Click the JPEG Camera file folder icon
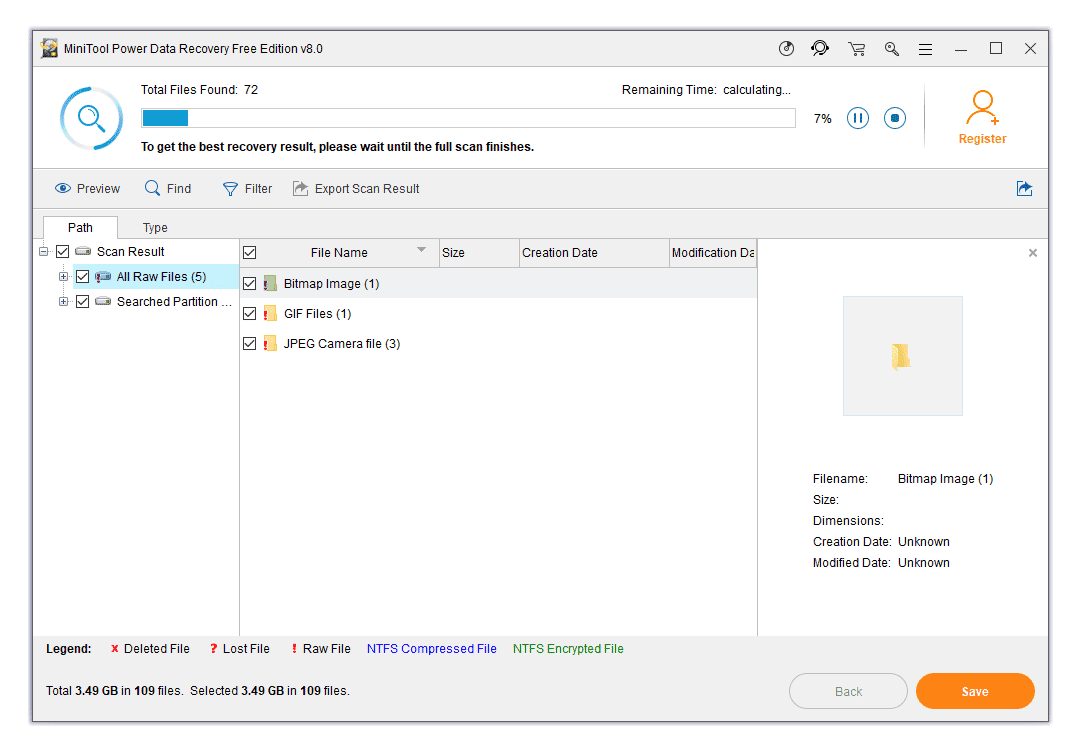This screenshot has height=748, width=1075. (x=270, y=343)
